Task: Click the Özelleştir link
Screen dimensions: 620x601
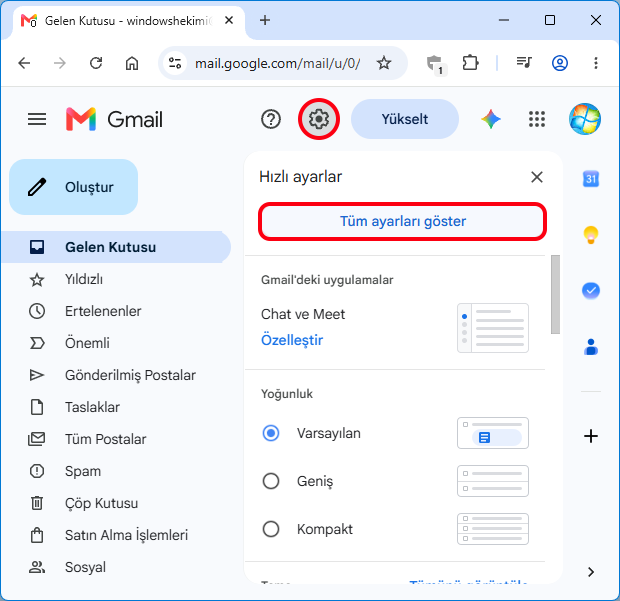Action: tap(292, 340)
